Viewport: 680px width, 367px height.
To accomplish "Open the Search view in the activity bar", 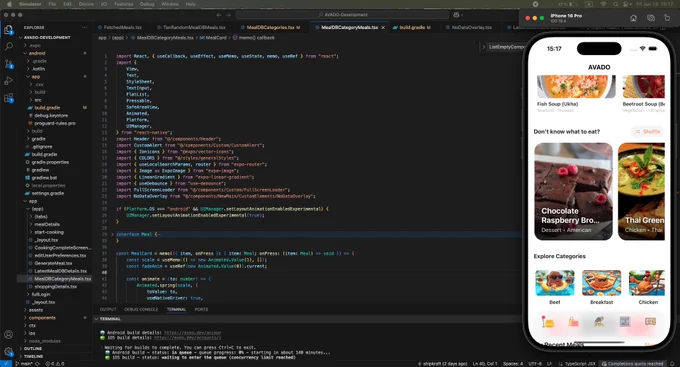I will [x=8, y=46].
